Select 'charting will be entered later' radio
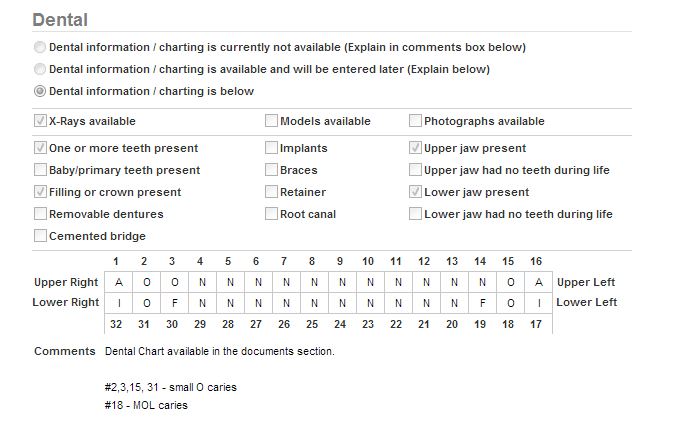The height and width of the screenshot is (425, 678). [x=40, y=69]
